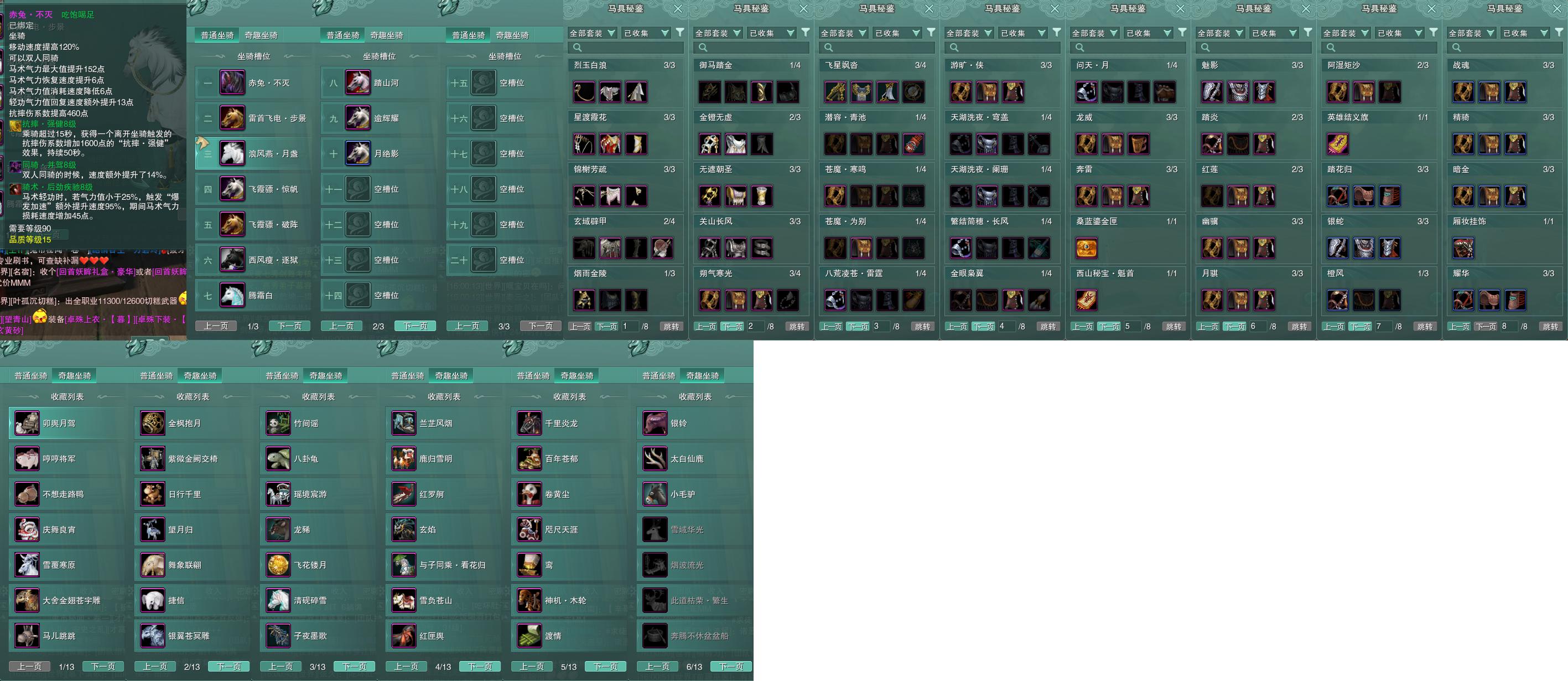Screen dimensions: 1568x681
Task: Select the 赤兔·不灭 mount icon in slot 一
Action: 232,83
